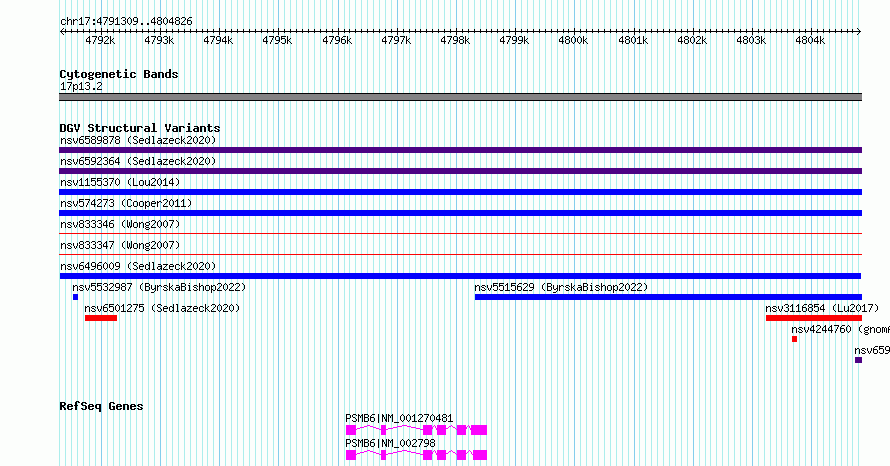
Task: Click the 4802k ruler mark
Action: 692,40
